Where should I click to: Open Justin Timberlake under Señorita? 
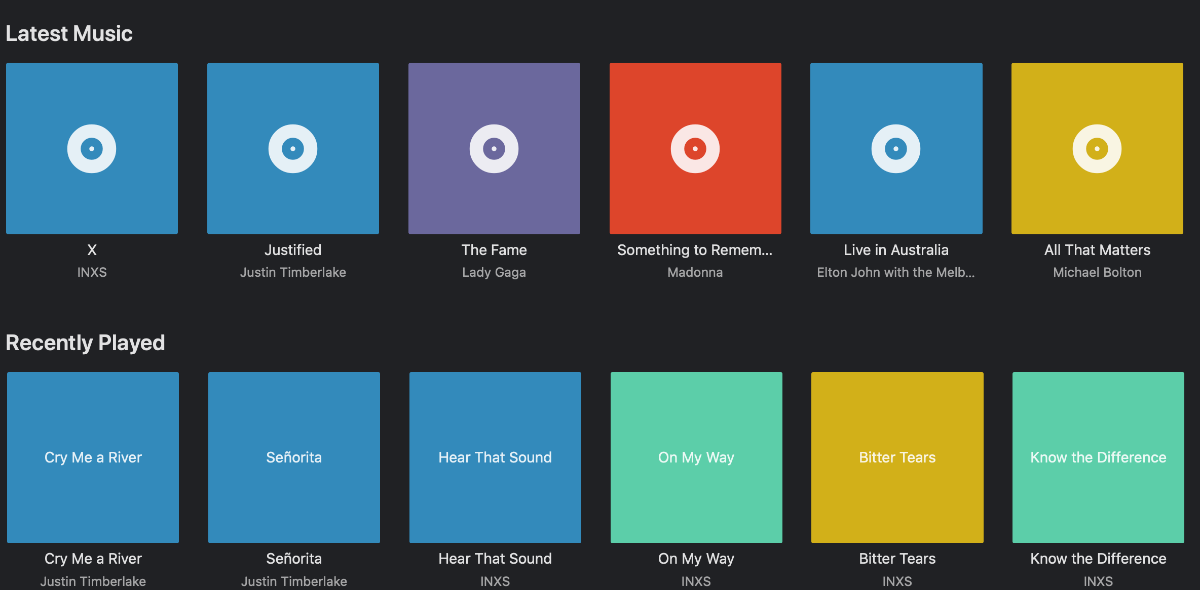(294, 581)
